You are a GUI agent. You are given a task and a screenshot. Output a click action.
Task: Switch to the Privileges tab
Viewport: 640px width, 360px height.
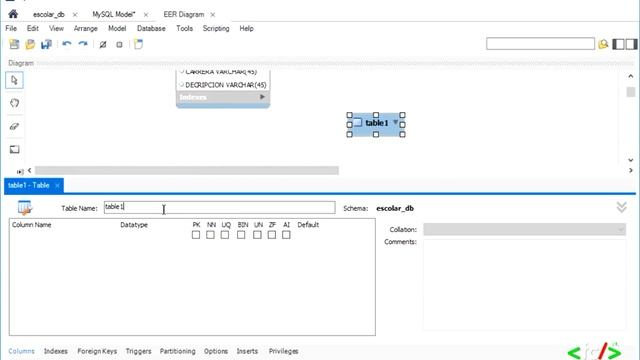283,351
